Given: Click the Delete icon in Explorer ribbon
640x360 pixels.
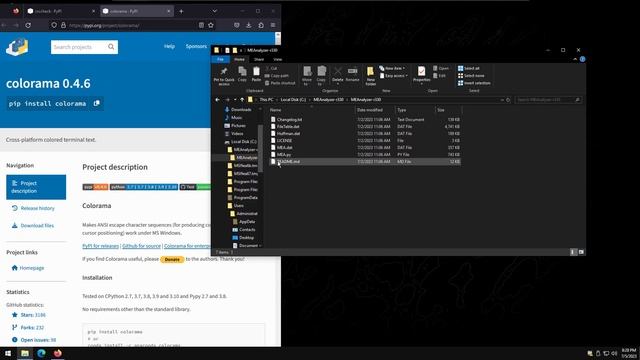Looking at the screenshot, I should (338, 71).
